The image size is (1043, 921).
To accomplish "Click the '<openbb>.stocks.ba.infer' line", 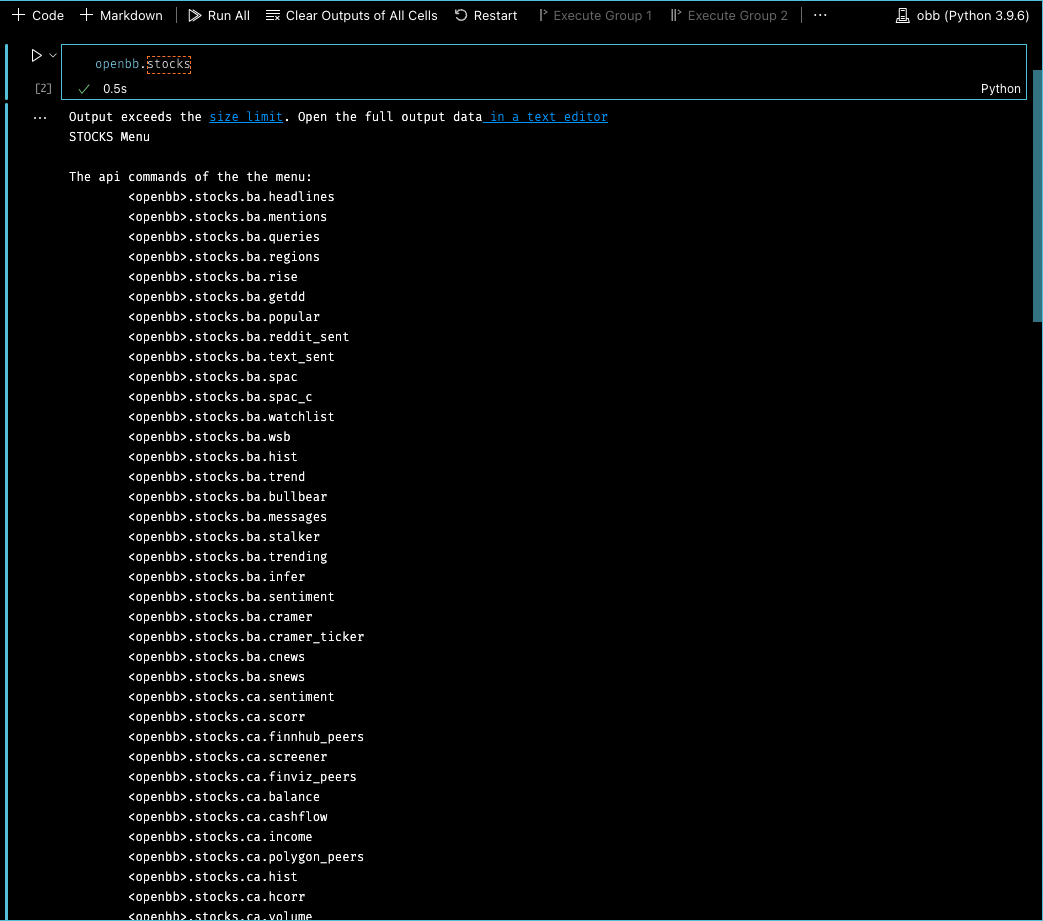I will tap(217, 577).
